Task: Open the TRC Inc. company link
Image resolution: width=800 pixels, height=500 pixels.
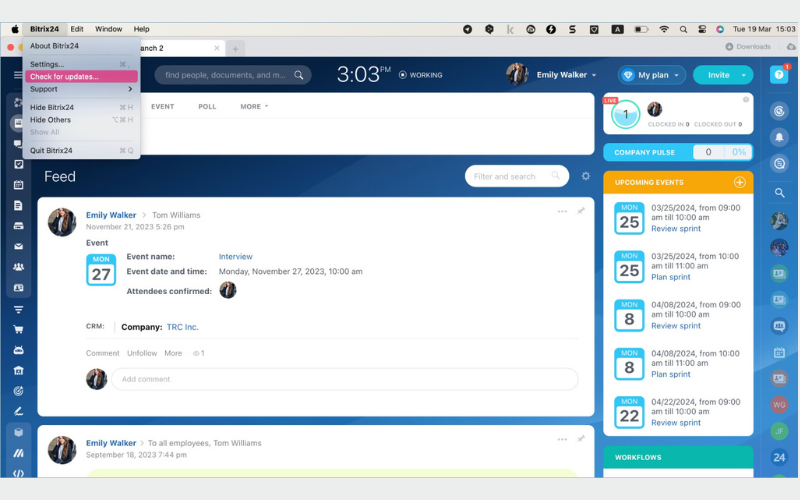Action: click(183, 327)
